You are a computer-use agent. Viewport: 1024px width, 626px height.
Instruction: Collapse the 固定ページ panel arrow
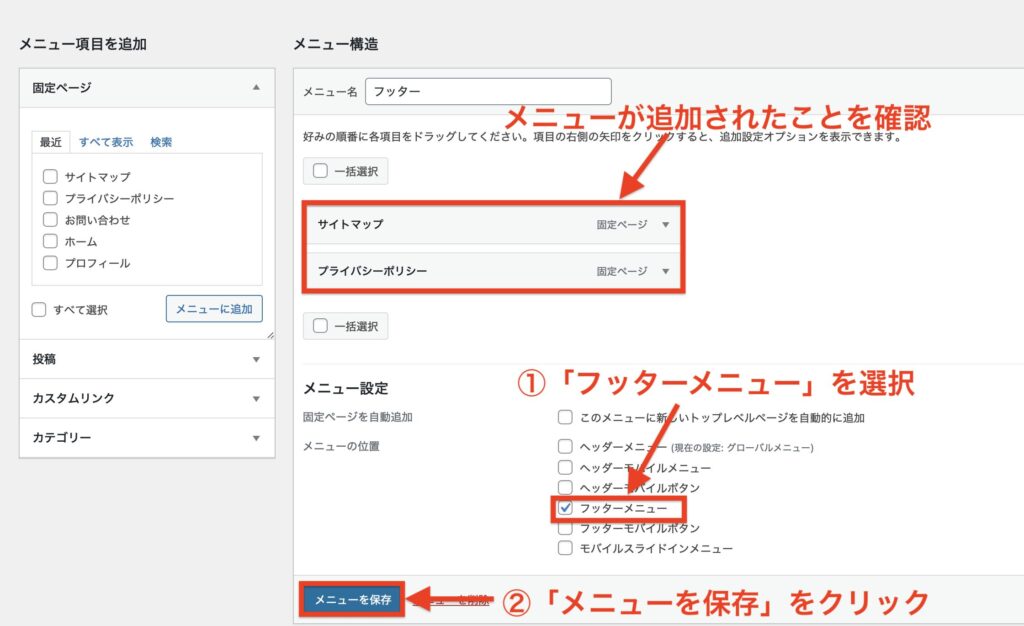coord(256,88)
